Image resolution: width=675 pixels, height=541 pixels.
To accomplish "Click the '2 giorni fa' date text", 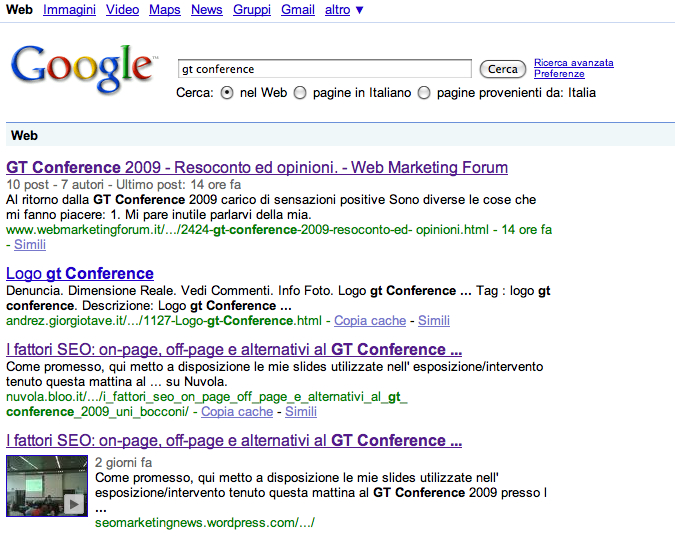I will [x=123, y=463].
